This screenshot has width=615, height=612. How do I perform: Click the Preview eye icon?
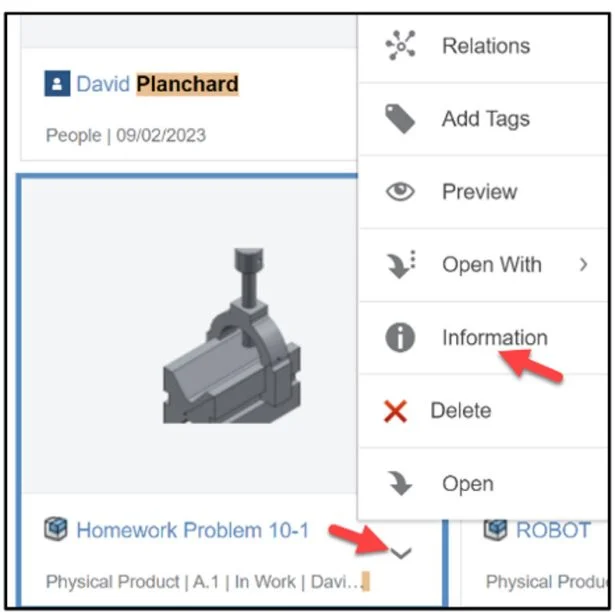(x=400, y=192)
